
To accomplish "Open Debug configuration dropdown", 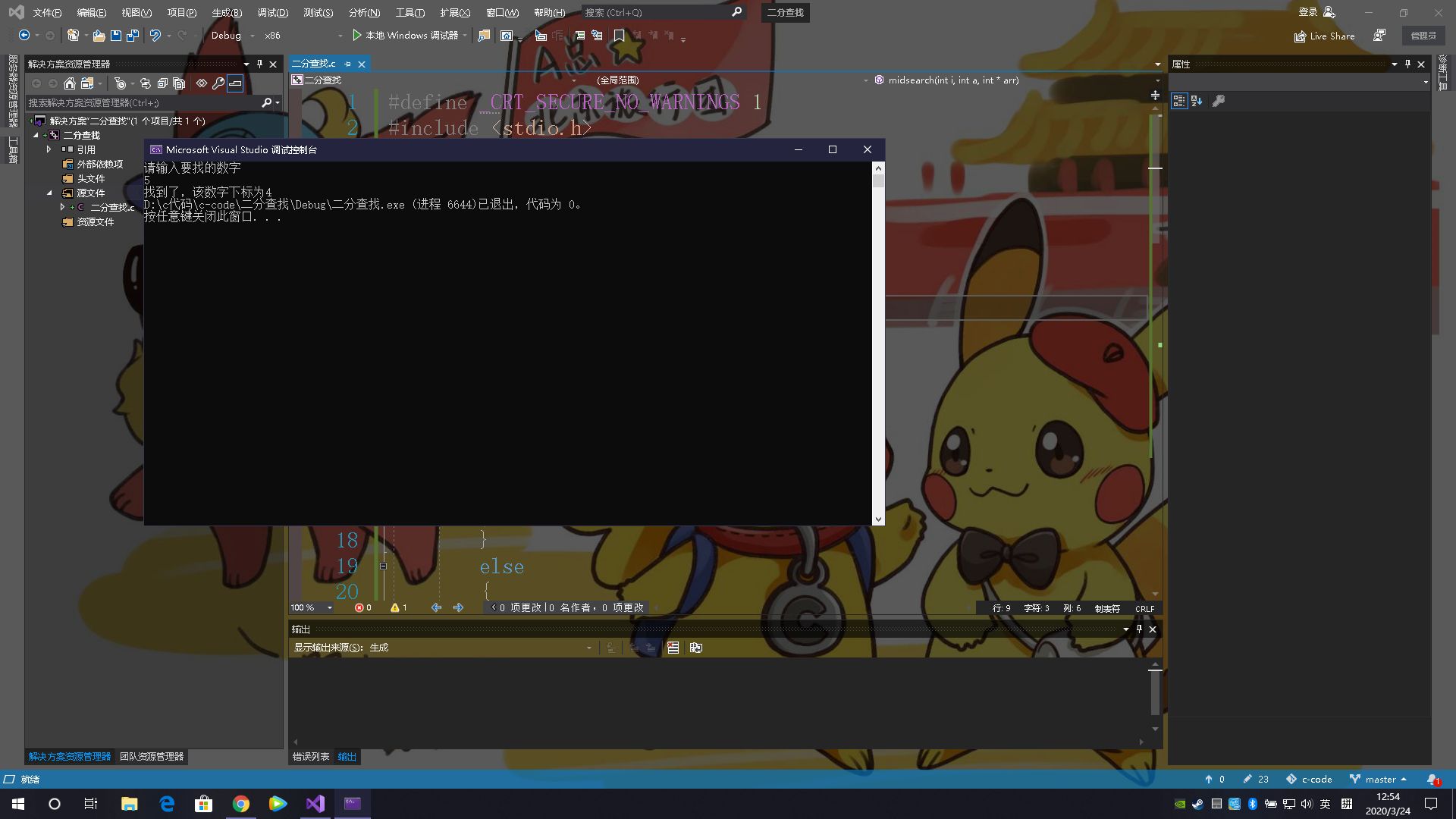I will (x=233, y=36).
